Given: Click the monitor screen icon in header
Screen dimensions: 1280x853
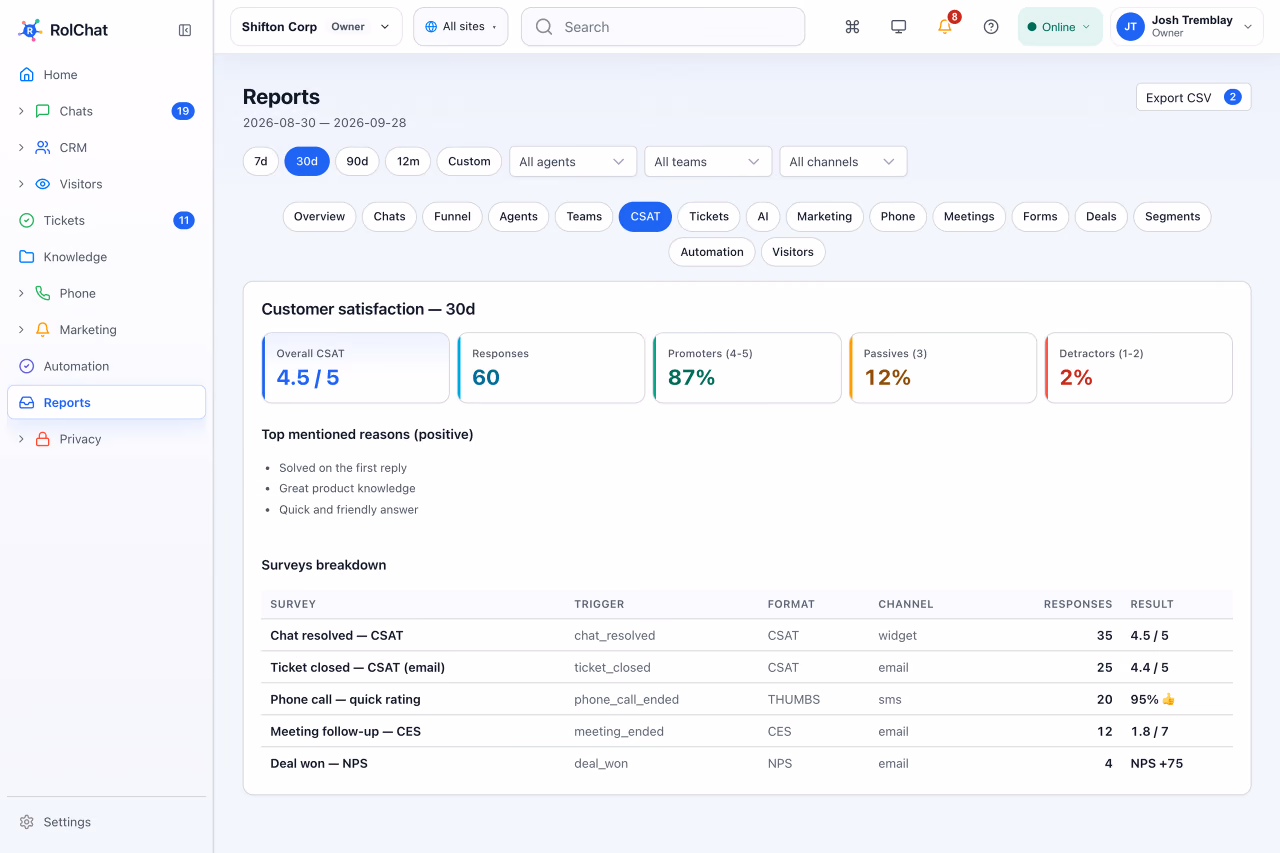Looking at the screenshot, I should pos(899,27).
